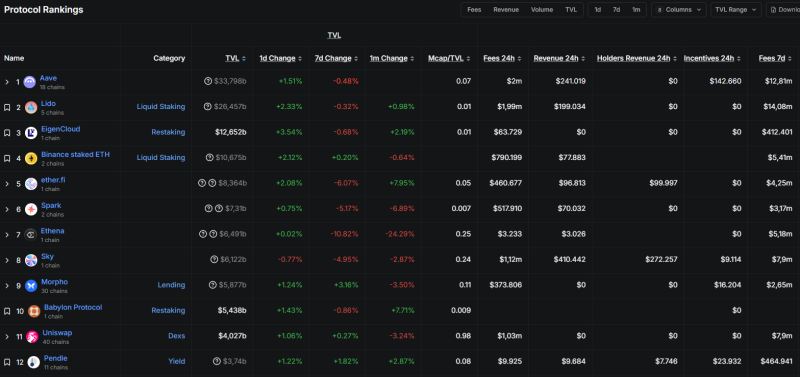Click the Liquid Staking category link for Lido
The width and height of the screenshot is (800, 377).
click(x=161, y=107)
